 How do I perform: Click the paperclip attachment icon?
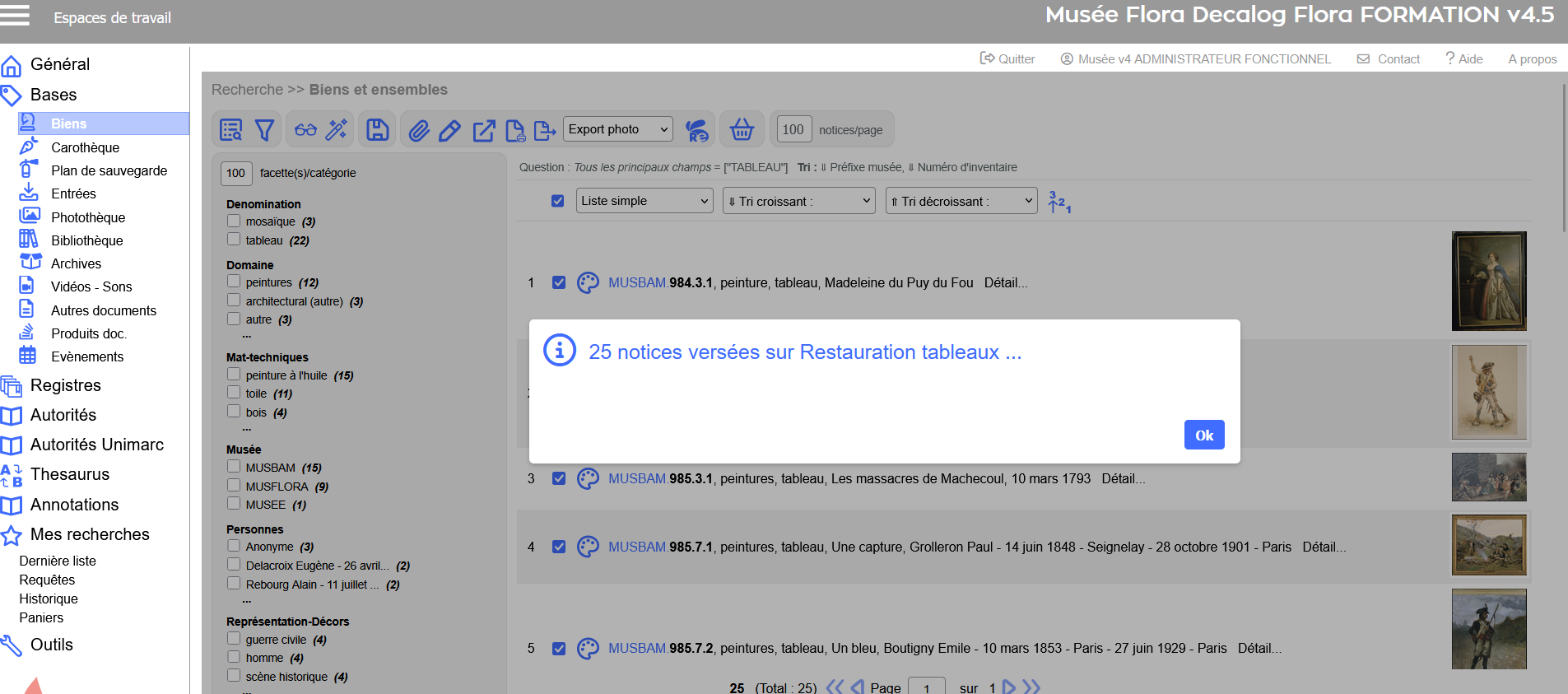tap(419, 130)
